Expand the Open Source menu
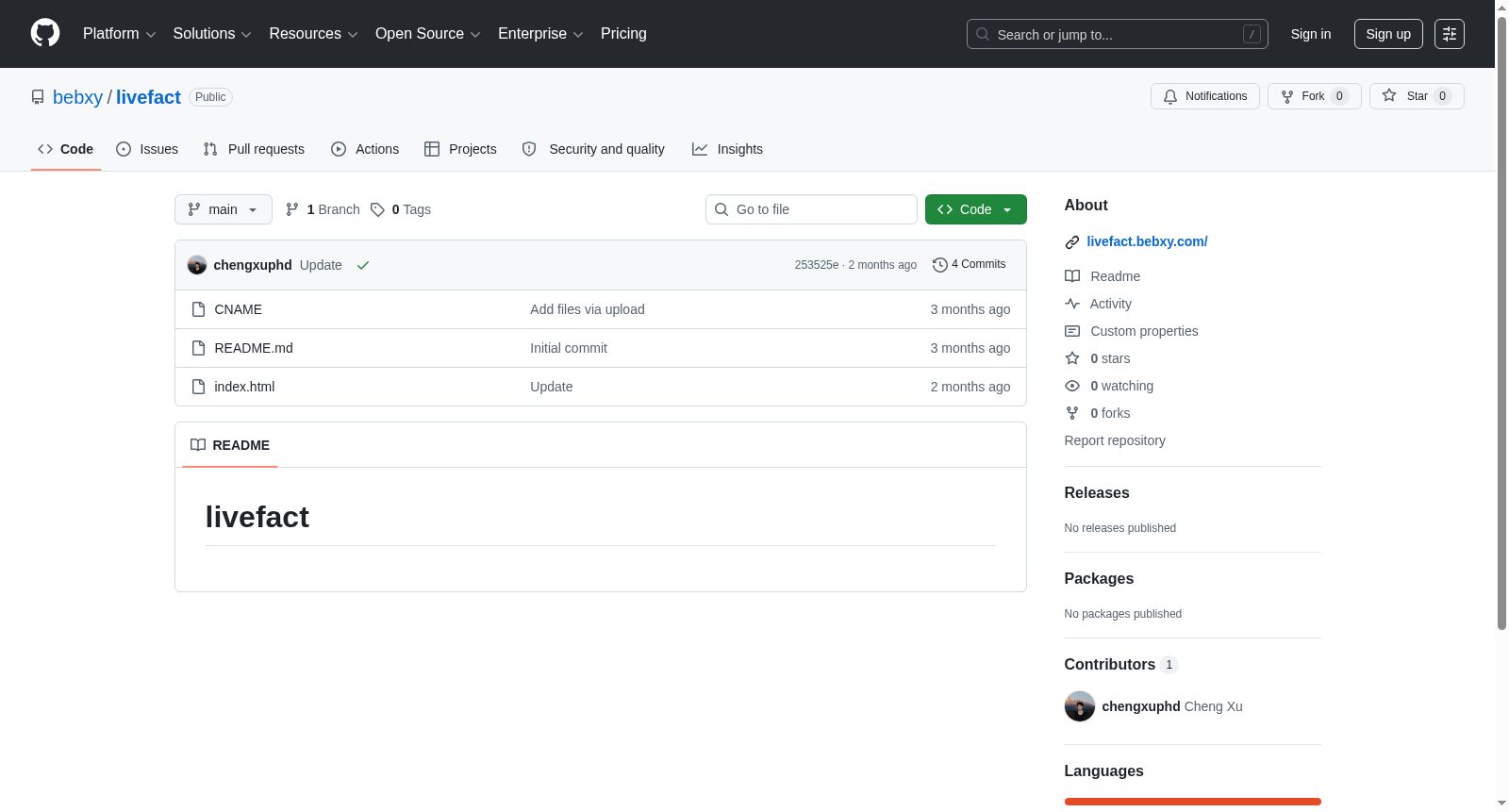The height and width of the screenshot is (812, 1509). pos(428,34)
